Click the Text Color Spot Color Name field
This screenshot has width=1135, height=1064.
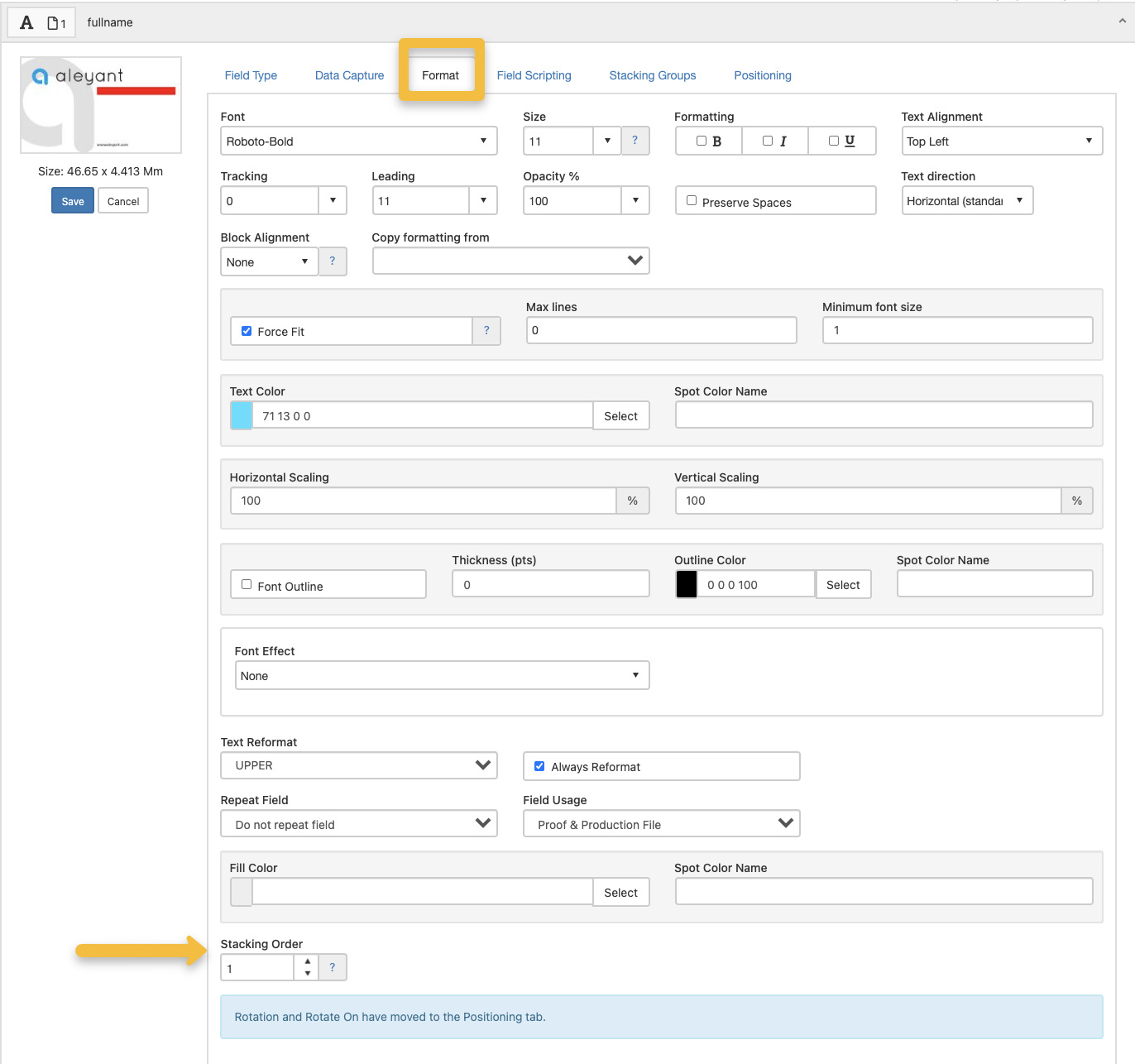[884, 415]
